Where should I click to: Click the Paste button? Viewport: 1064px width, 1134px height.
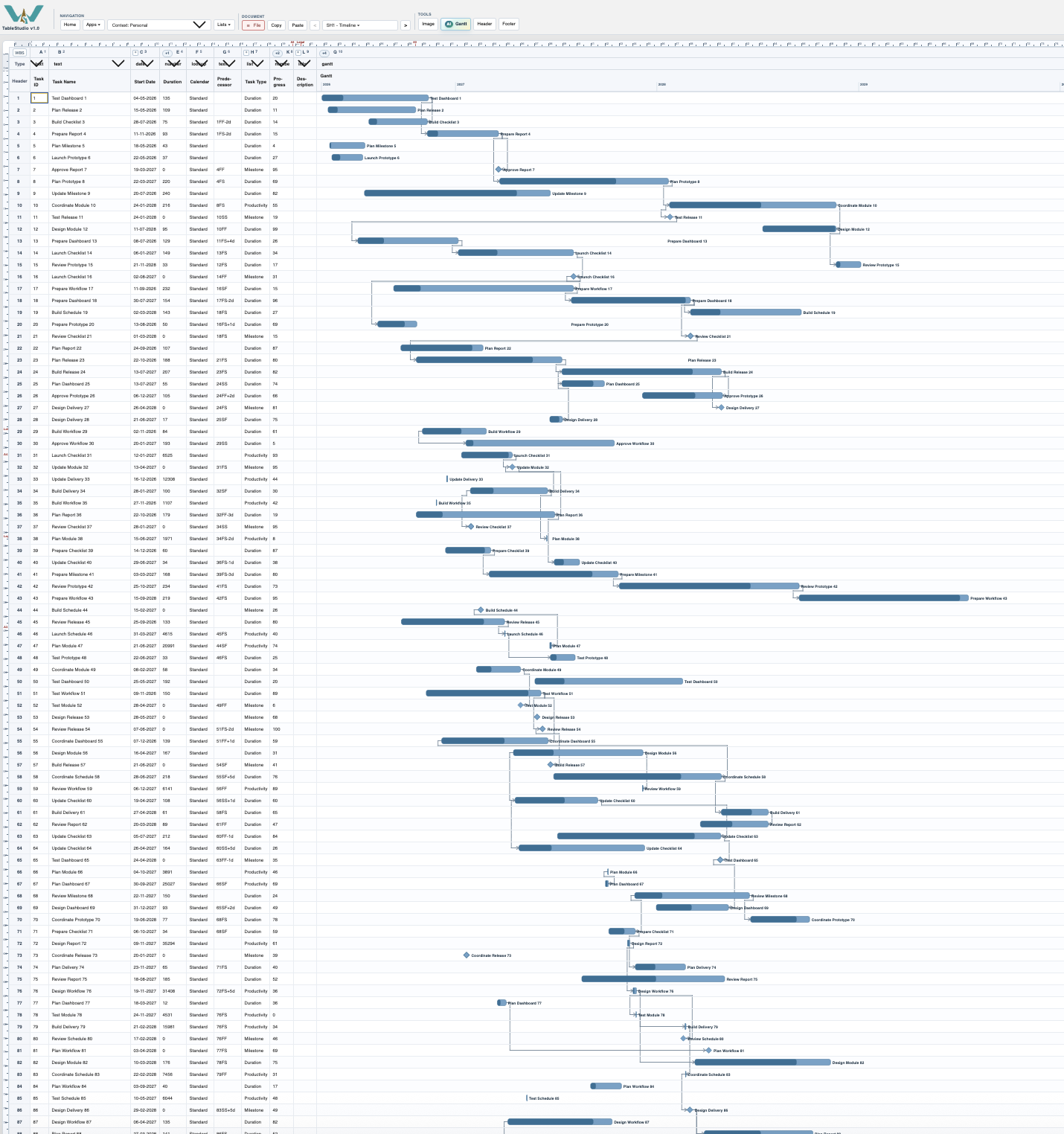pyautogui.click(x=298, y=25)
